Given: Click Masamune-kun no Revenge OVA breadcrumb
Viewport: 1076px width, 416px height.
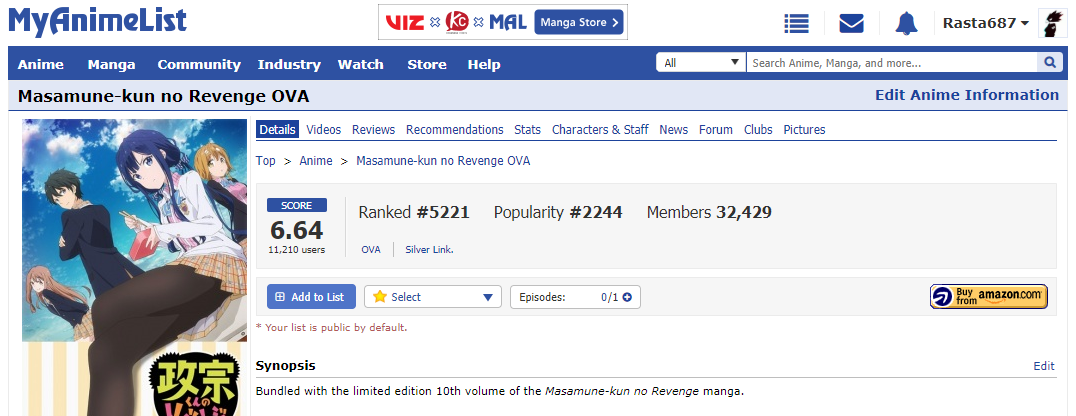Looking at the screenshot, I should click(443, 161).
